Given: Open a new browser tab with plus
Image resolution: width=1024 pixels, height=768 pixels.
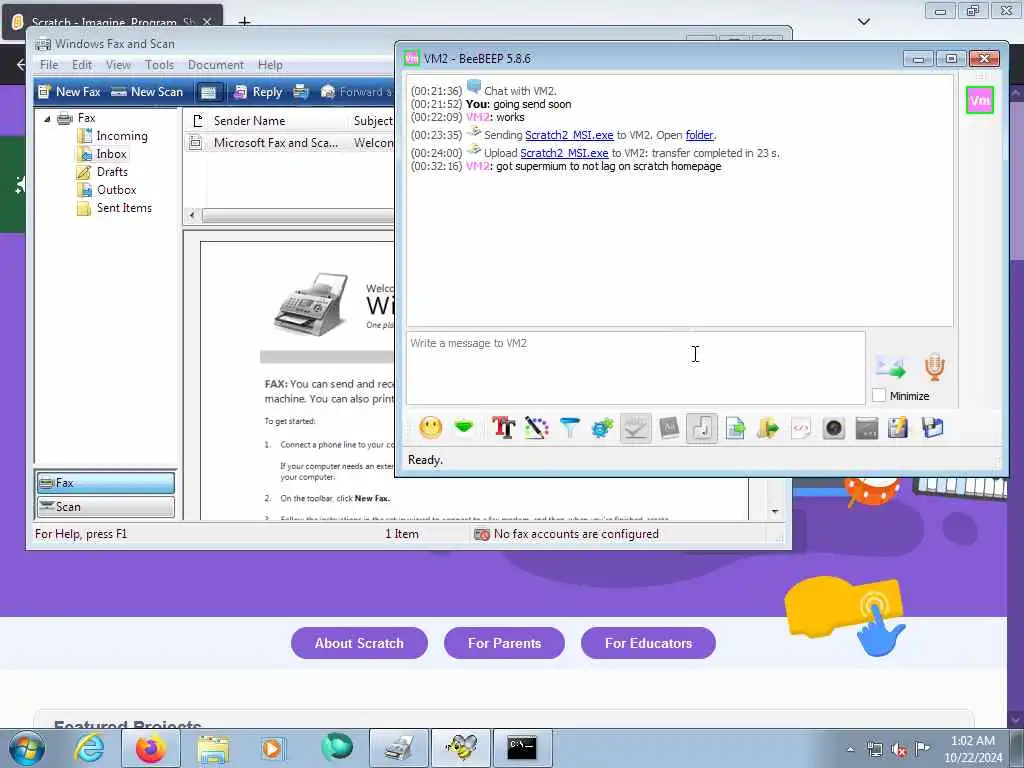Looking at the screenshot, I should point(244,22).
